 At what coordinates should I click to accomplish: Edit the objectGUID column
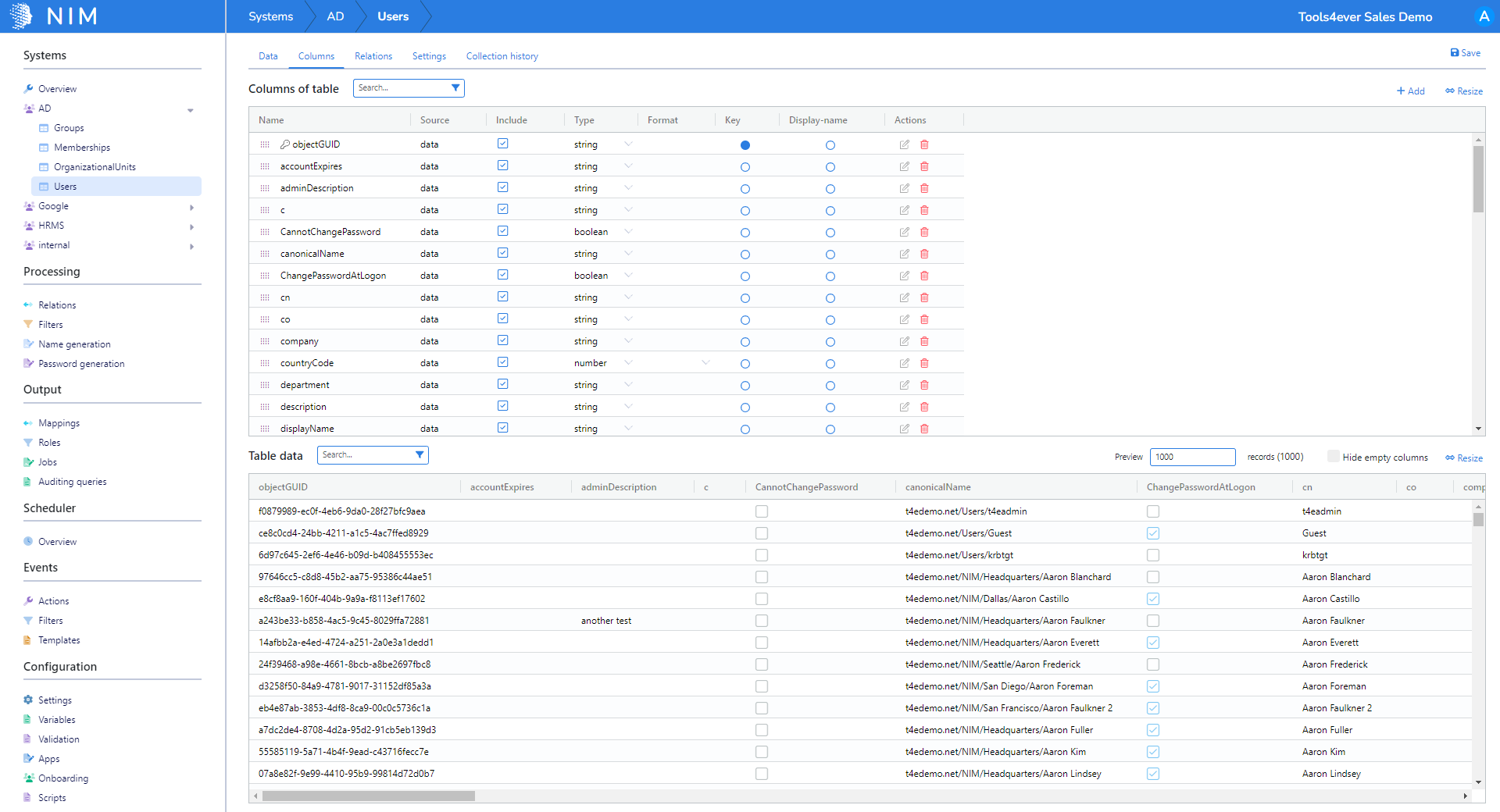coord(904,144)
